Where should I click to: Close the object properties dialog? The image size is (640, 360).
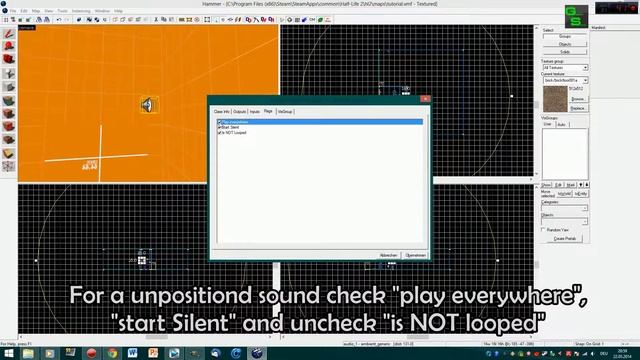(425, 99)
